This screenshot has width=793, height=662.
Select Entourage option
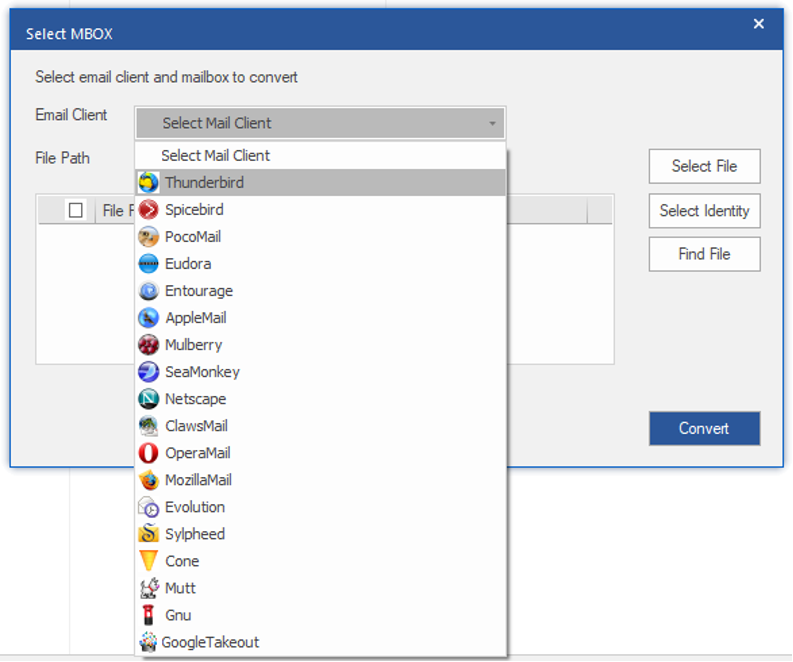(320, 291)
